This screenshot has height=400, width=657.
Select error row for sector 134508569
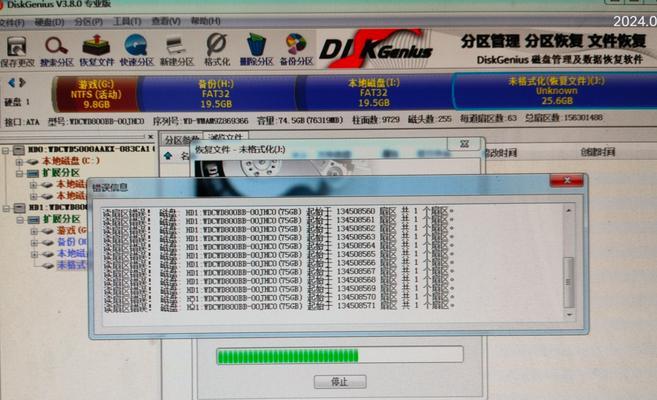click(x=278, y=289)
